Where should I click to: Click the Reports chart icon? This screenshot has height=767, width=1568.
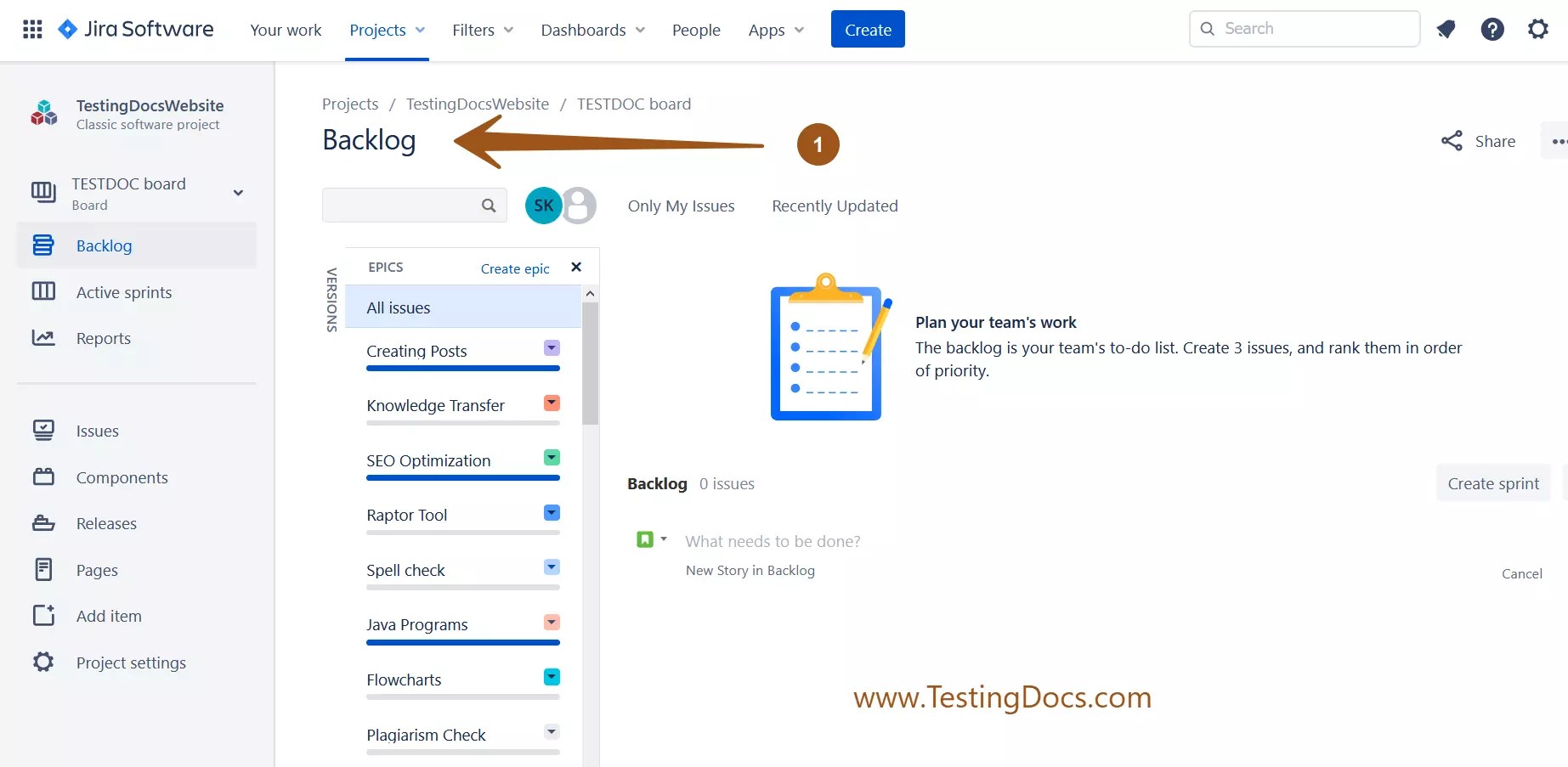(43, 337)
